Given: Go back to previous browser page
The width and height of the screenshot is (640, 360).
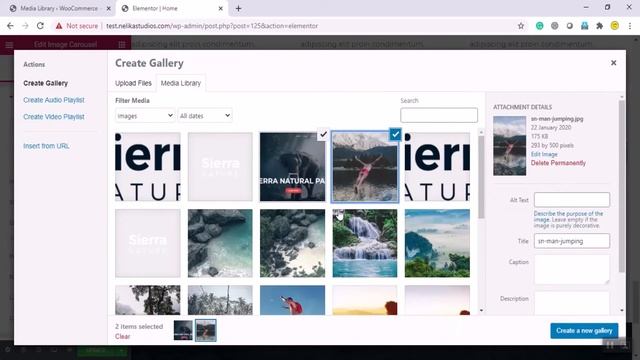Looking at the screenshot, I should [x=10, y=26].
